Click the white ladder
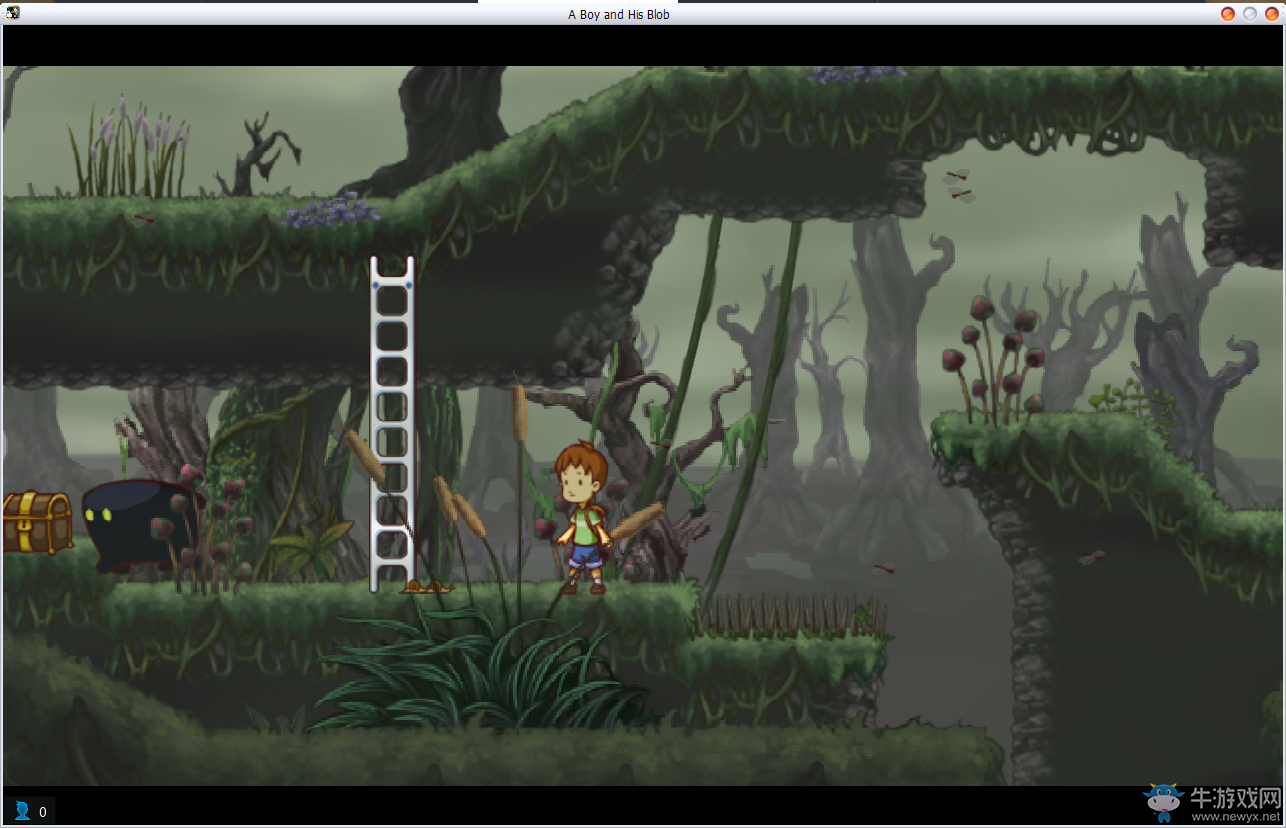The height and width of the screenshot is (828, 1286). [x=392, y=424]
